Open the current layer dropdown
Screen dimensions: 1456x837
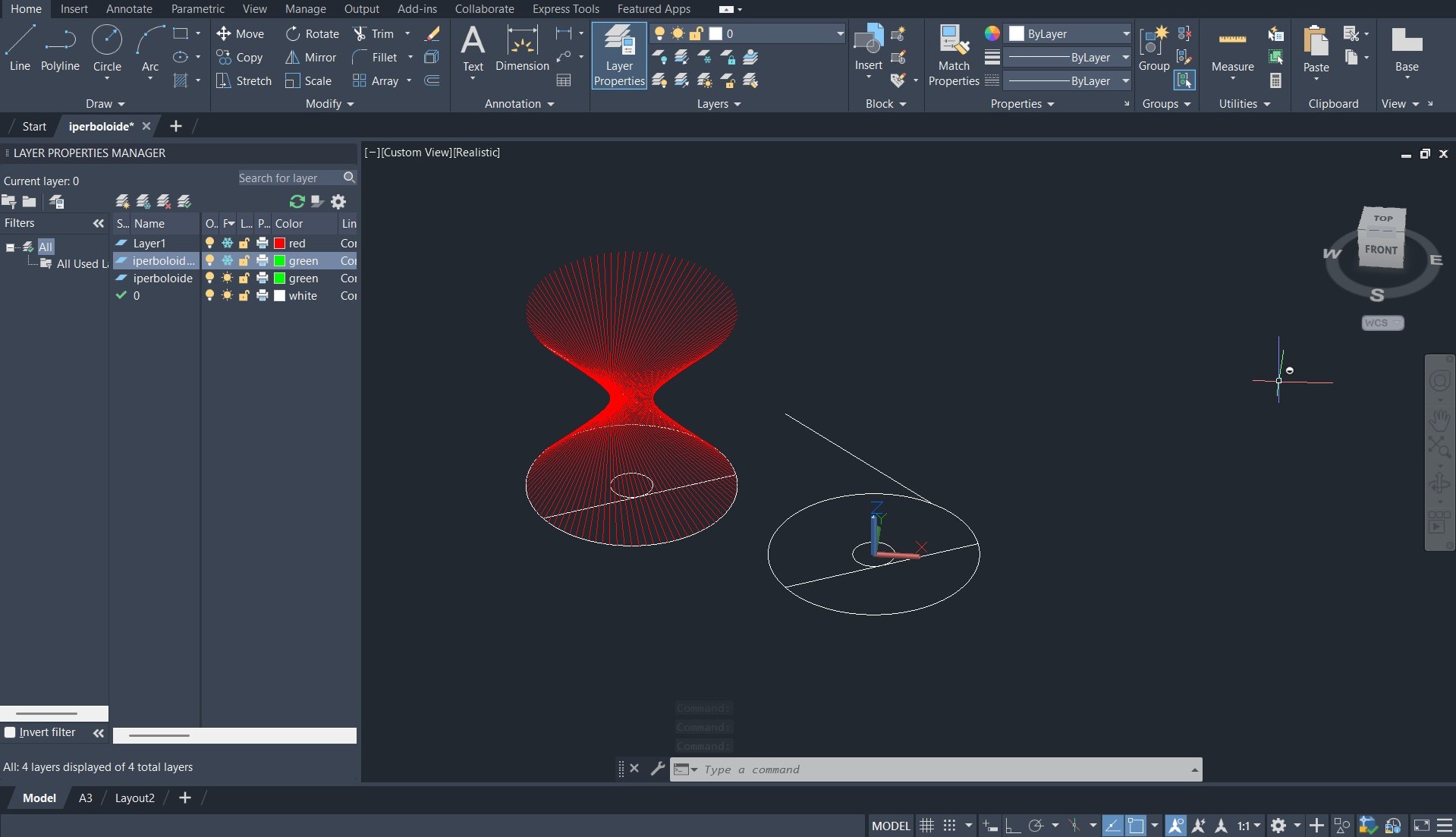(839, 34)
